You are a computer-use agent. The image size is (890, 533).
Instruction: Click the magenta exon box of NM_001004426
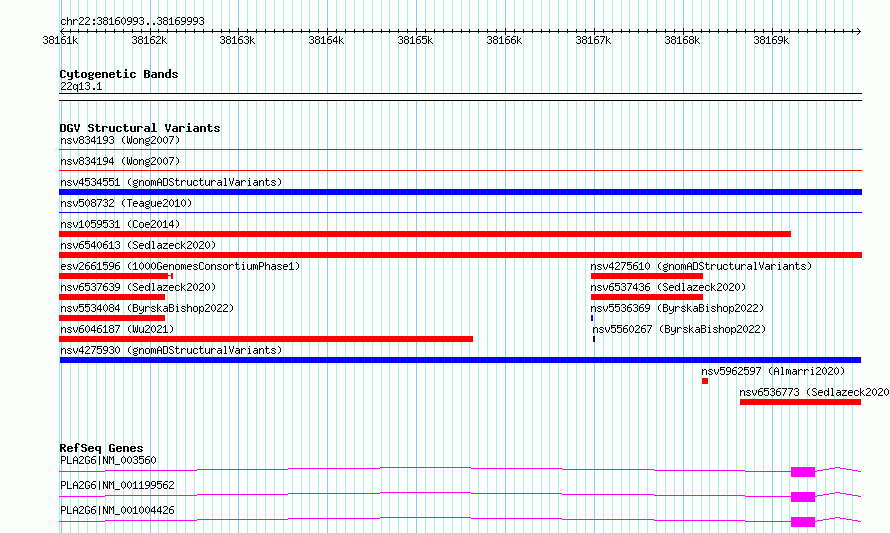click(x=803, y=522)
